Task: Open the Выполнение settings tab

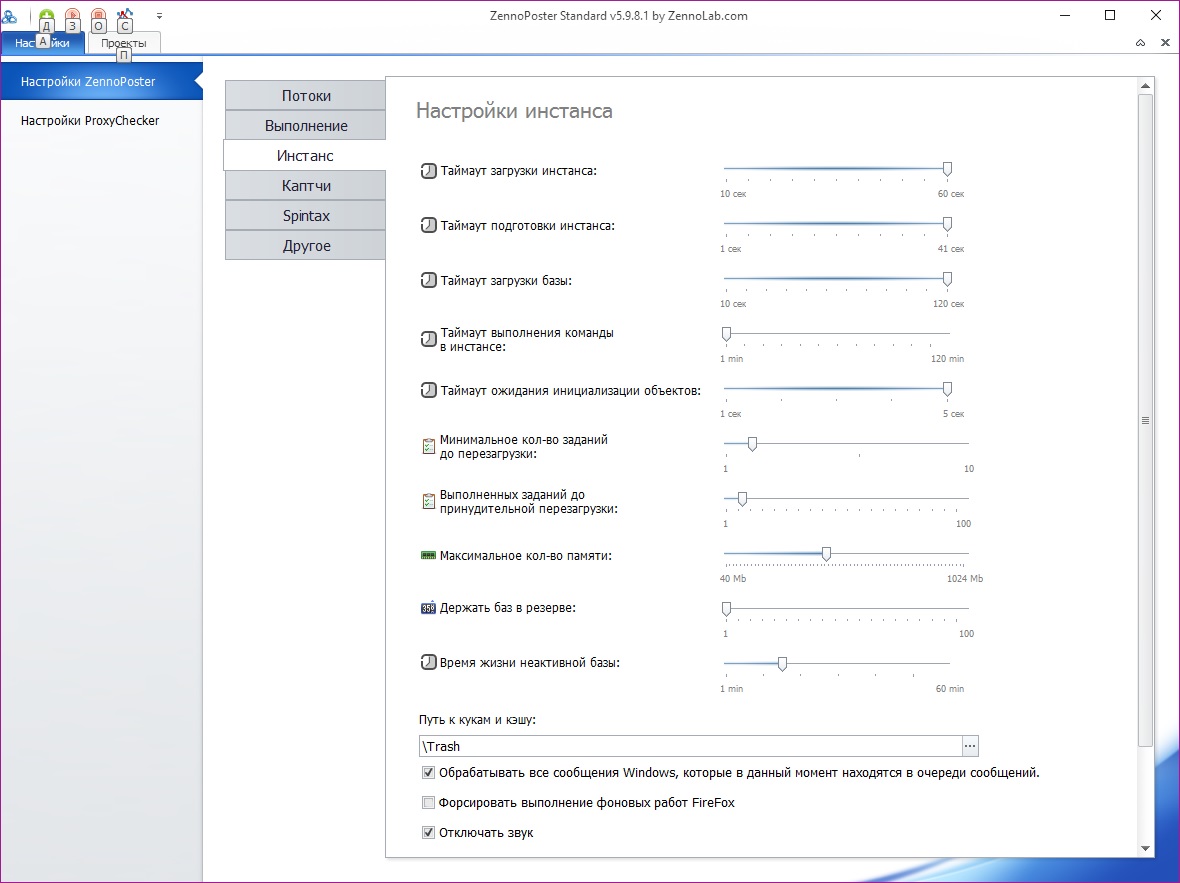Action: [x=306, y=126]
